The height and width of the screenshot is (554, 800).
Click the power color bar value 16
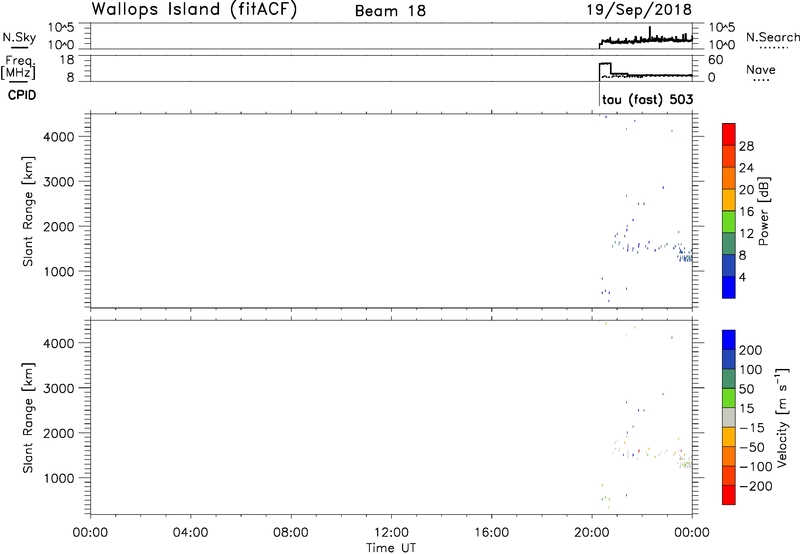746,212
